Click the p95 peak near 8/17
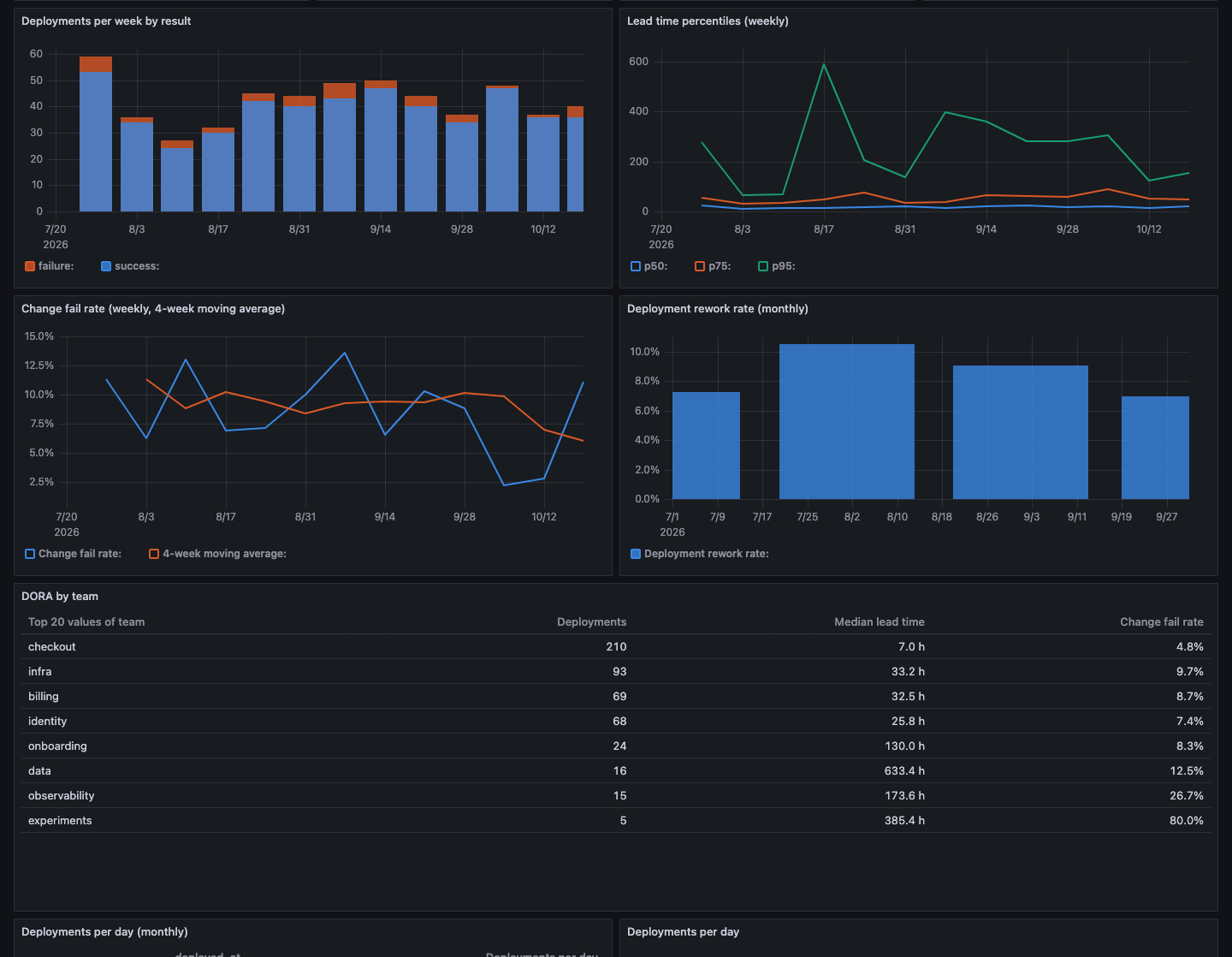Screen dimensions: 1232x957 click(x=824, y=64)
